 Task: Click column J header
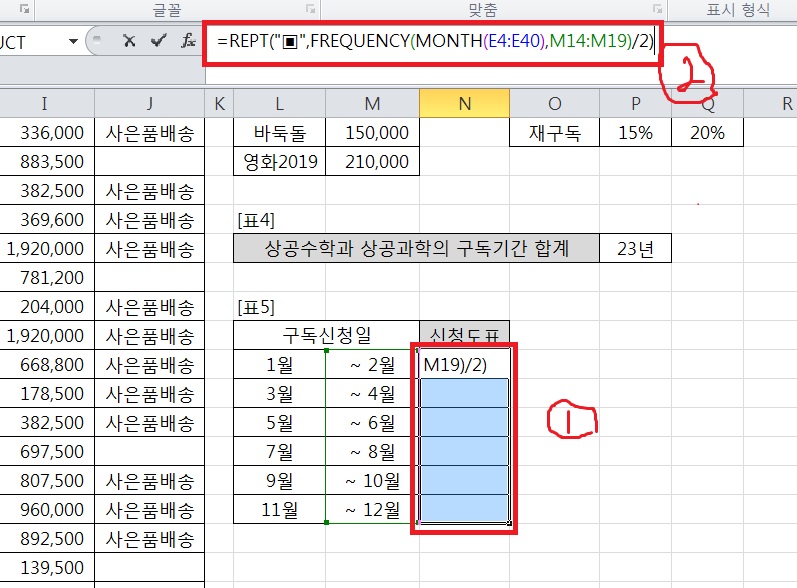(149, 103)
